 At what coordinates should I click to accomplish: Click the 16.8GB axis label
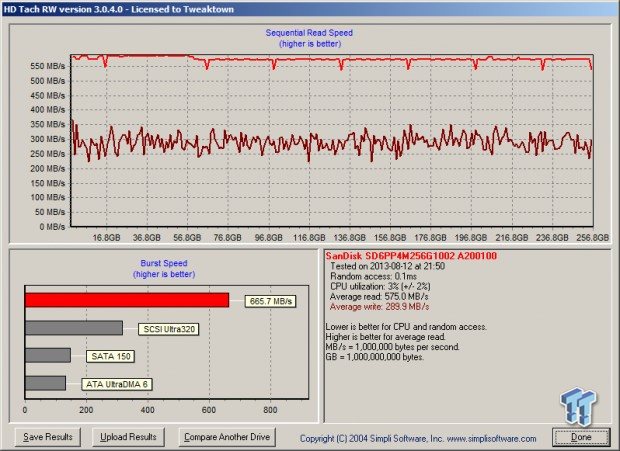(x=106, y=238)
